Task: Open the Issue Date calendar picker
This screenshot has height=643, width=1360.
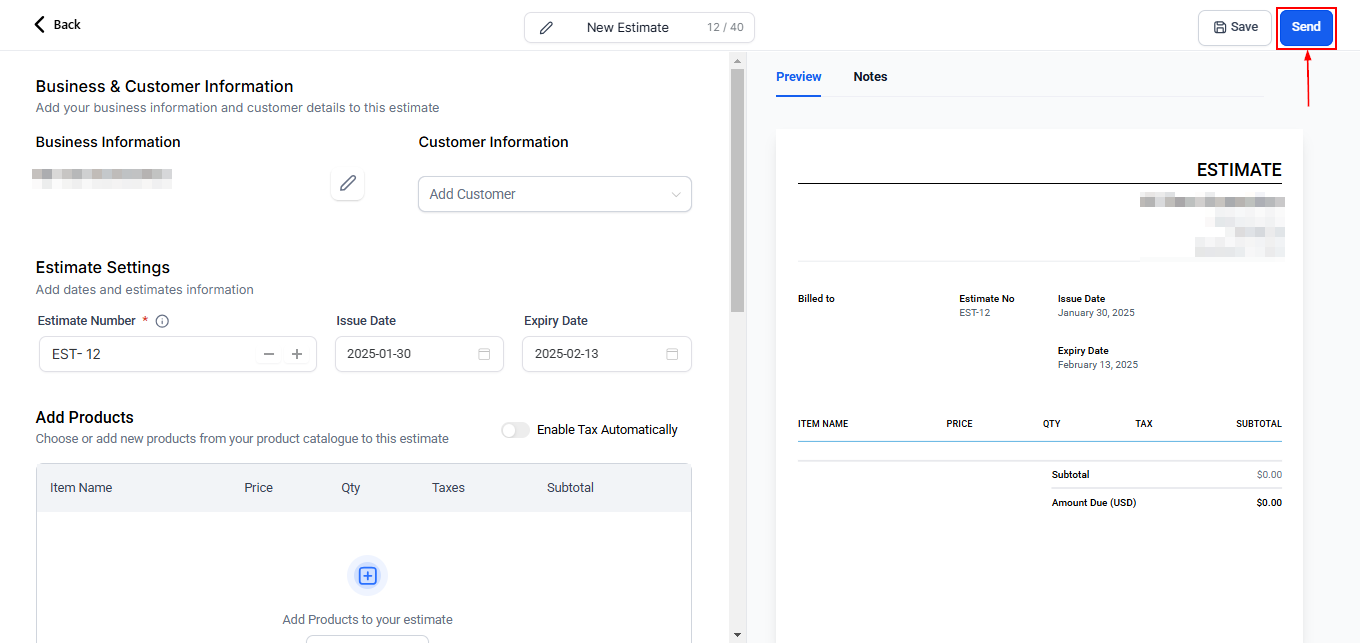Action: (484, 354)
